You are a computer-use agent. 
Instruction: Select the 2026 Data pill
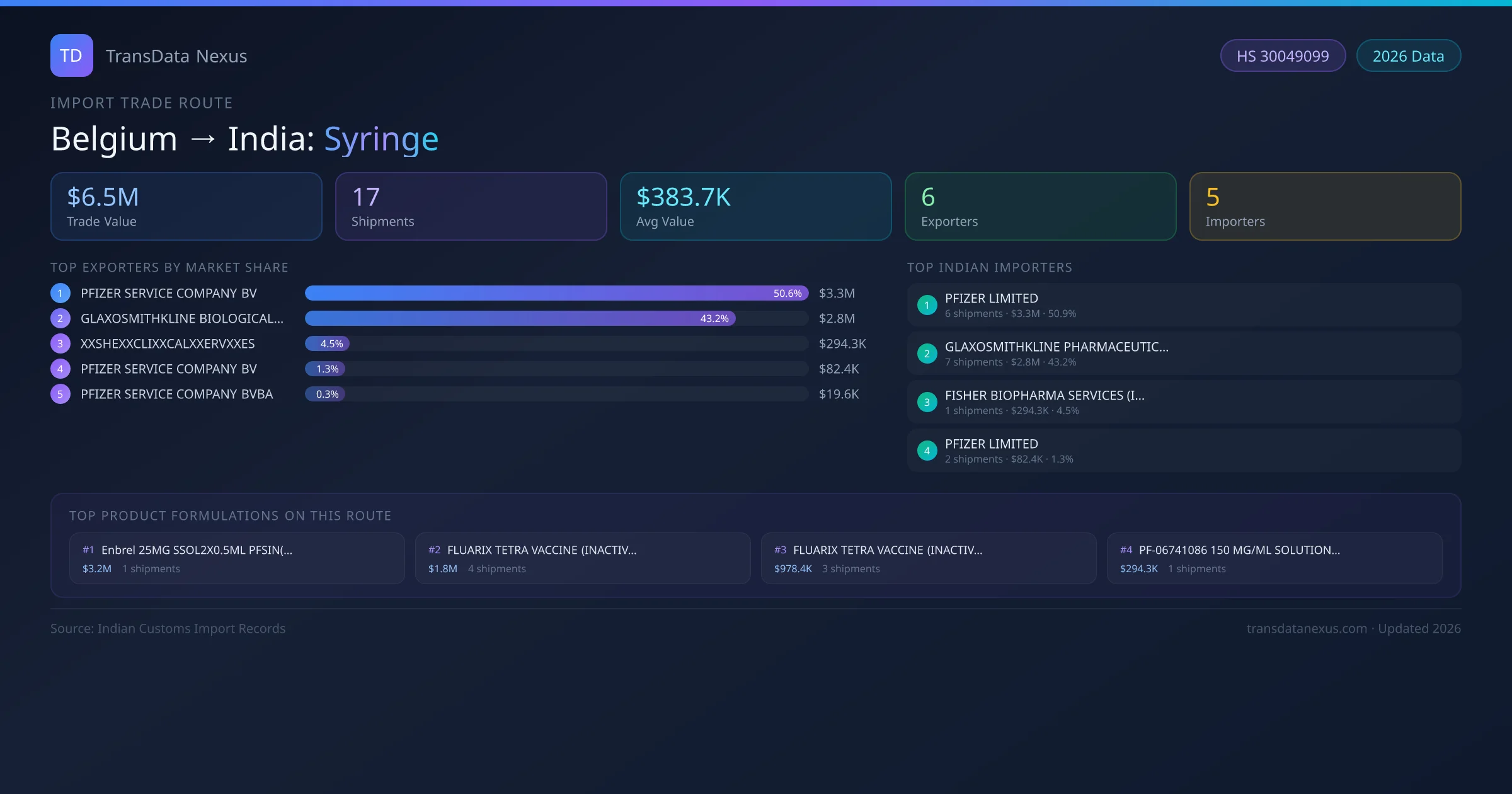(1408, 56)
